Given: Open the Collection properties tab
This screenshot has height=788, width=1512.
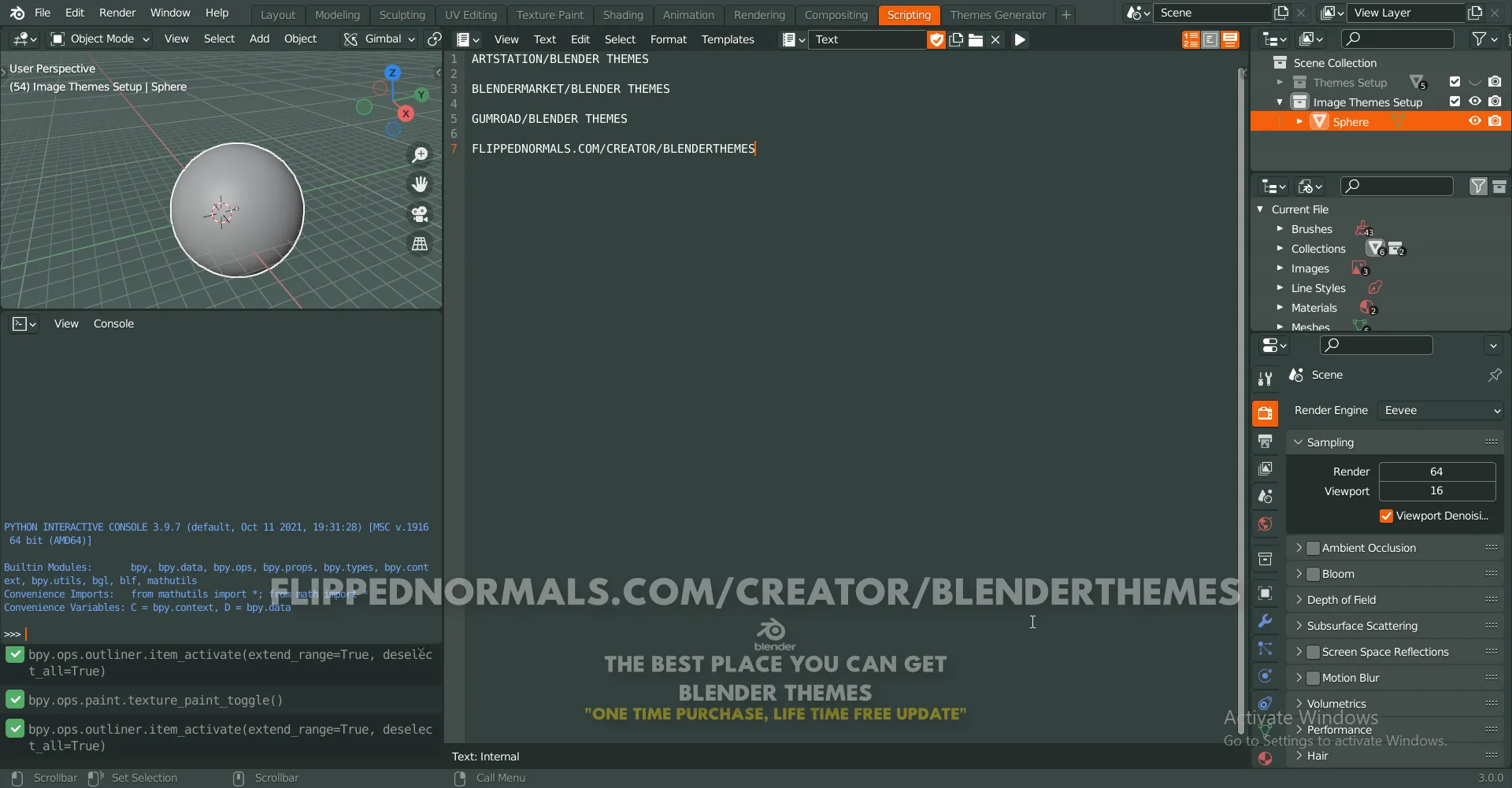Looking at the screenshot, I should pyautogui.click(x=1265, y=559).
